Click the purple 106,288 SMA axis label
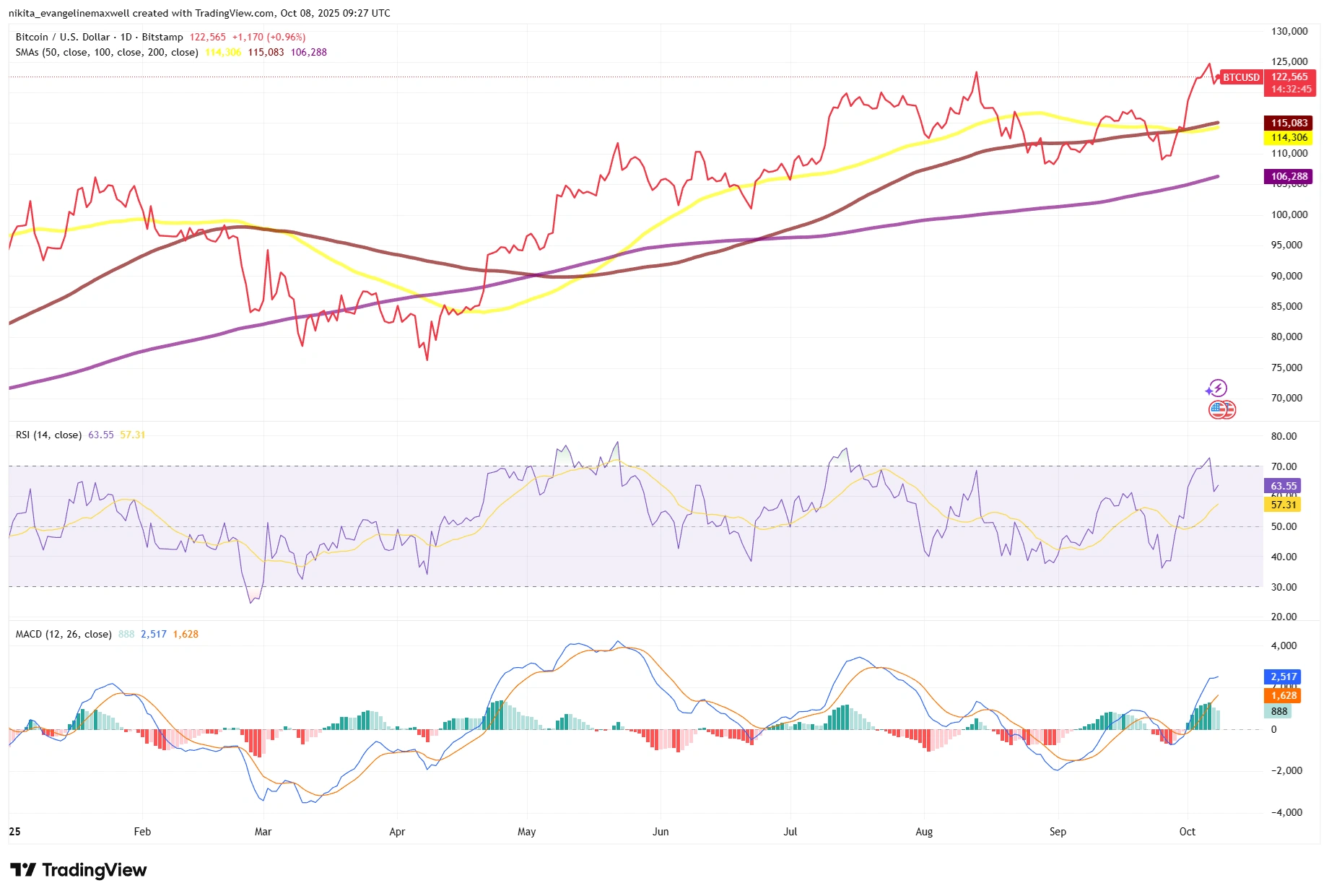The image size is (1329, 896). click(1289, 176)
